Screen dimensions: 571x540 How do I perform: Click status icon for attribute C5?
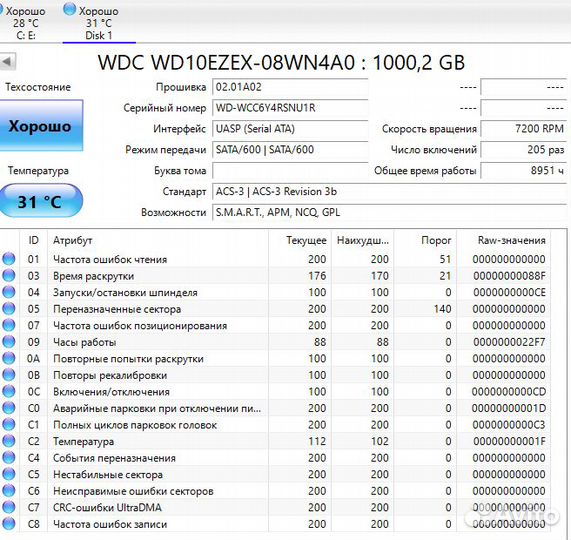click(x=9, y=474)
